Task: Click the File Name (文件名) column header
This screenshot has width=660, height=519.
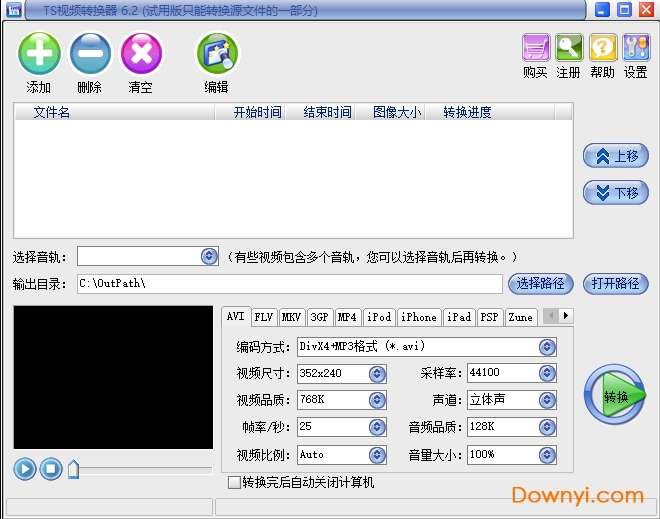Action: pyautogui.click(x=114, y=112)
